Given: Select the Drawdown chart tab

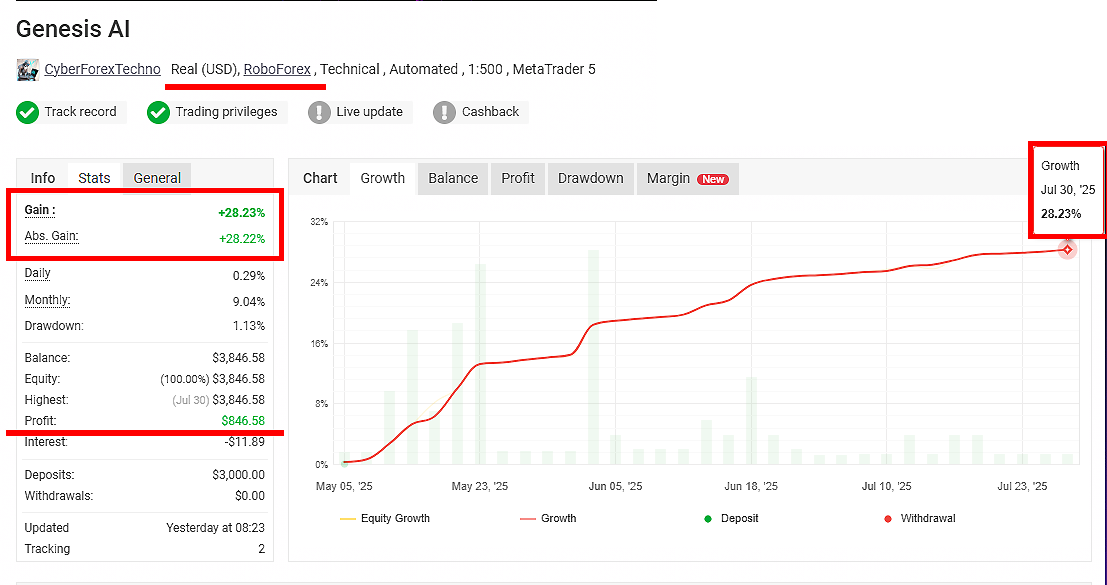Looking at the screenshot, I should pyautogui.click(x=591, y=179).
